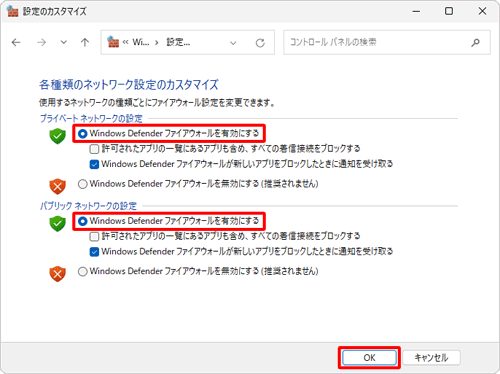
Task: Open the recent locations chevron
Action: pyautogui.click(x=63, y=42)
